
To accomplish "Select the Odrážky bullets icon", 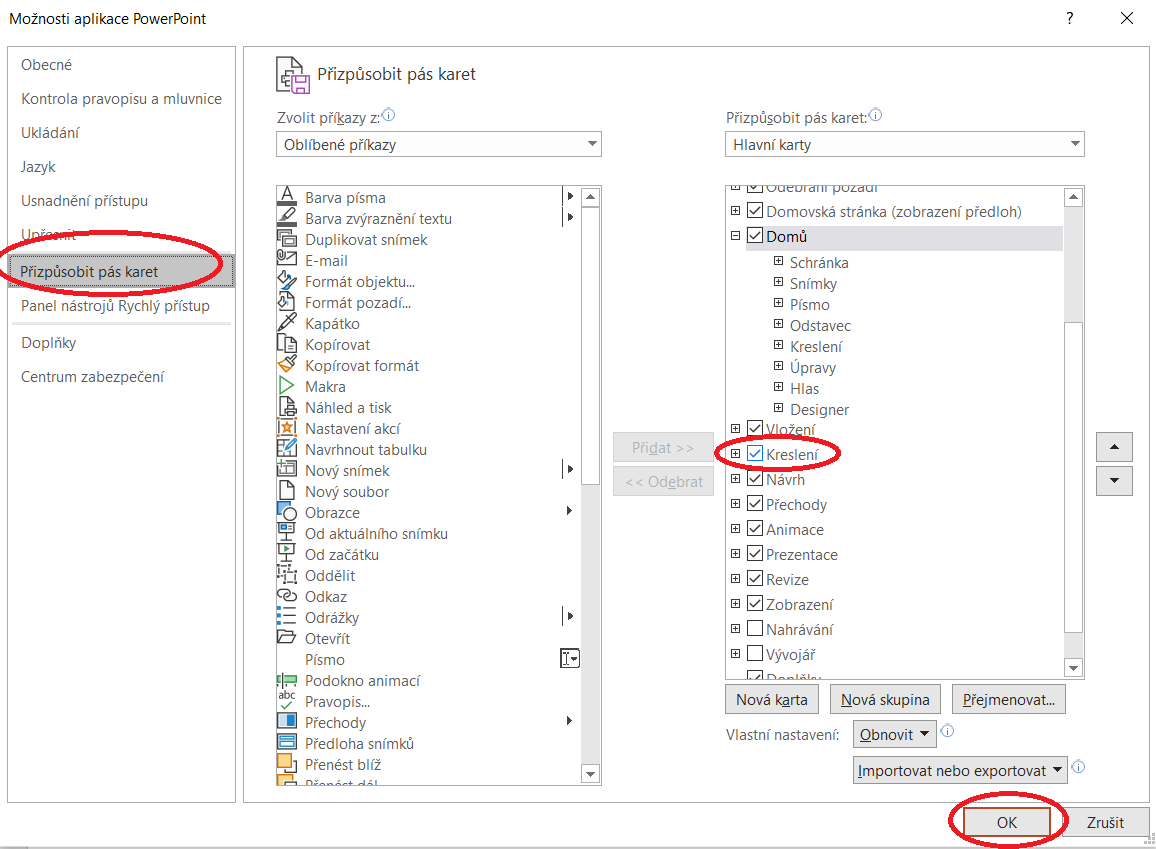I will 286,617.
